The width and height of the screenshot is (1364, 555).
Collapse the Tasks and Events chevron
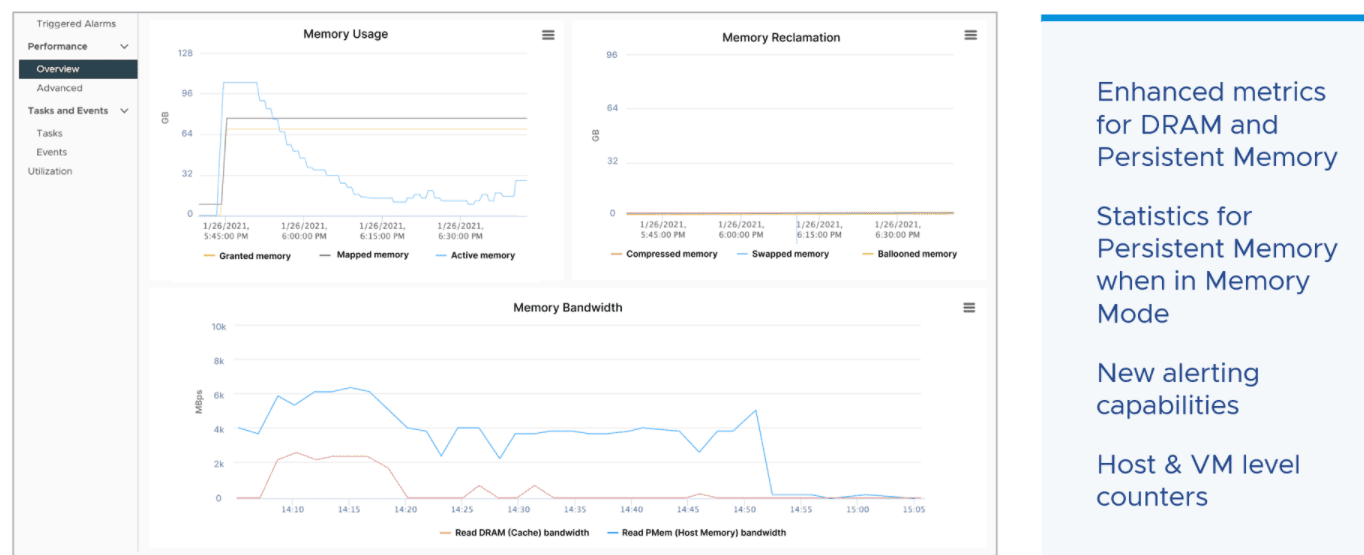[124, 111]
